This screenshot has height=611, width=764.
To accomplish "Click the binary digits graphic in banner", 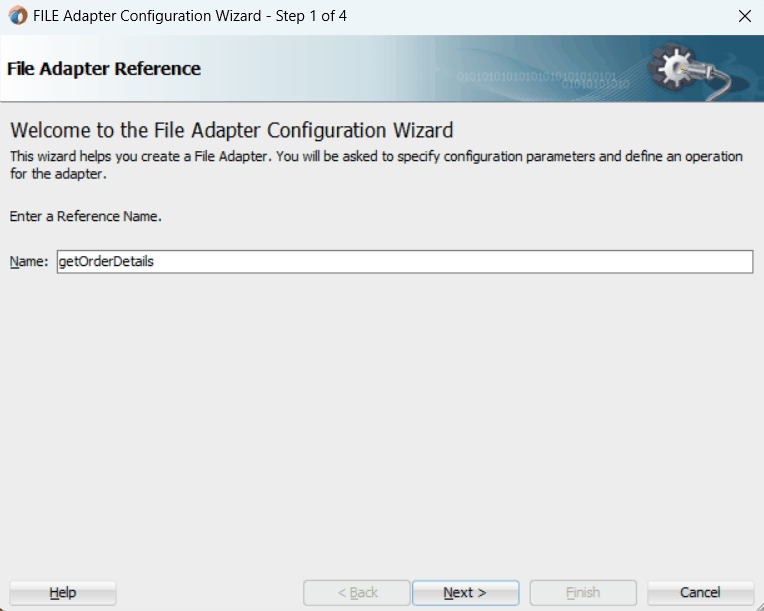I will click(x=542, y=80).
